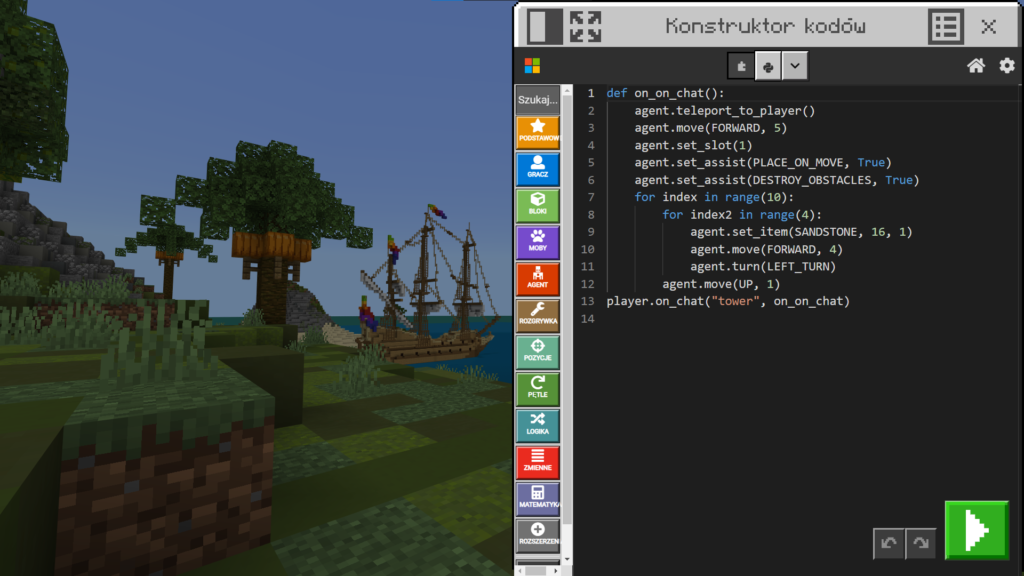Click "agent.turn(LEFT_TURN)" code line

[x=763, y=266]
